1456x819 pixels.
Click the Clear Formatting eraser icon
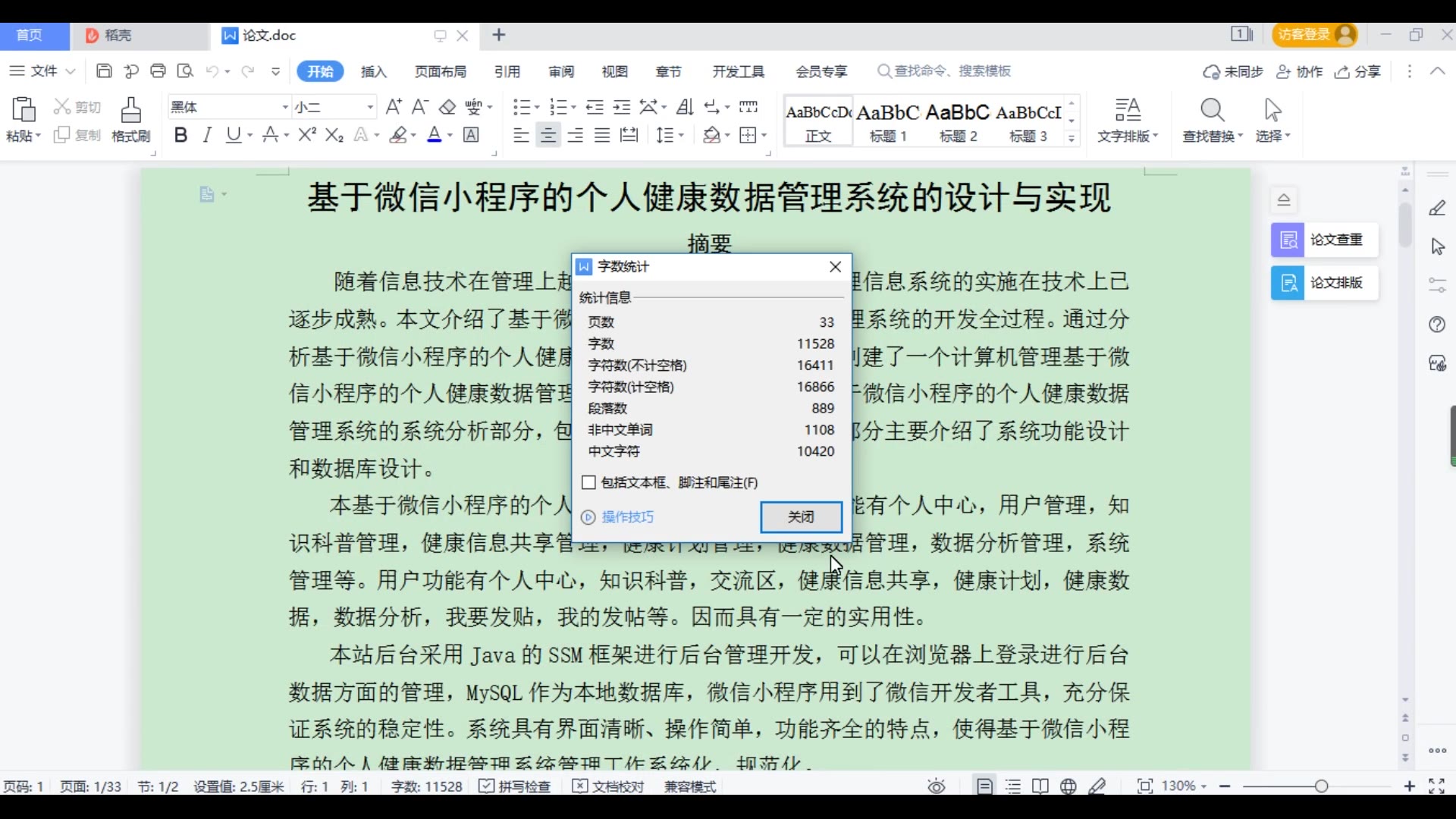pyautogui.click(x=447, y=107)
